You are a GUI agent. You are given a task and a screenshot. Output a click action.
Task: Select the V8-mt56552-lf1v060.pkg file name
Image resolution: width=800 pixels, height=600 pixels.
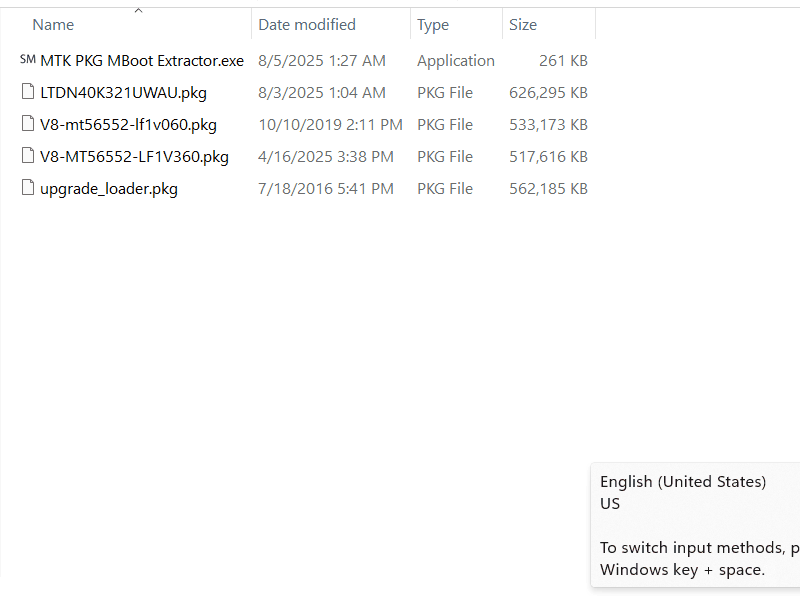[129, 125]
